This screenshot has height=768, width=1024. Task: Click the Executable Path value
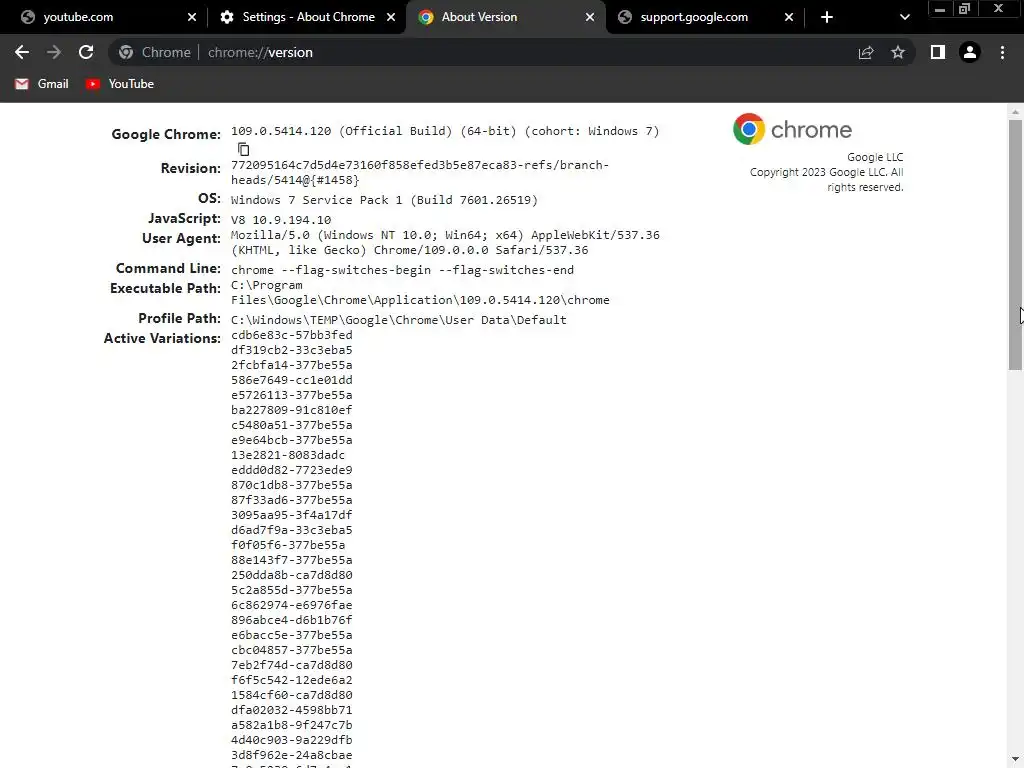[x=420, y=293]
